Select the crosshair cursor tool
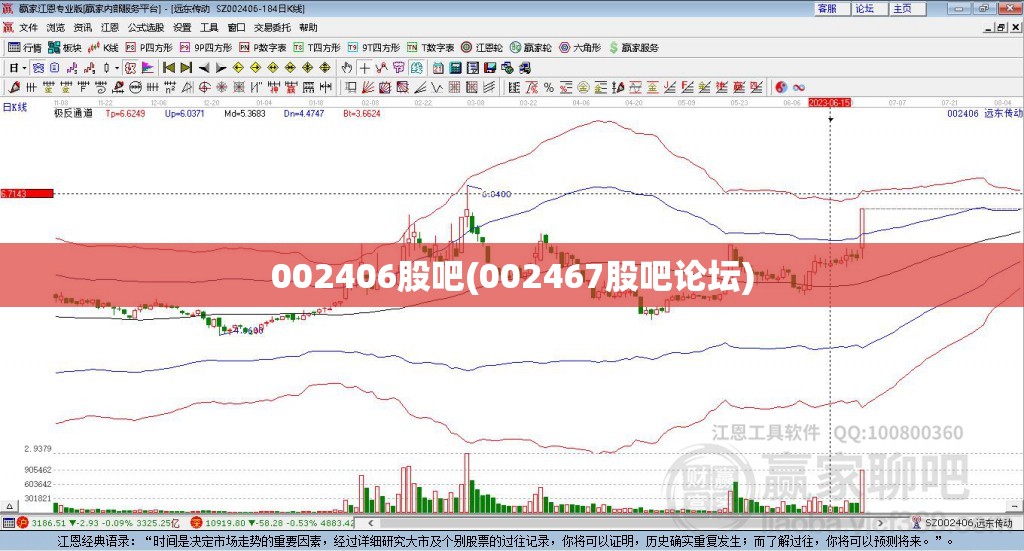The height and width of the screenshot is (551, 1024). (365, 68)
